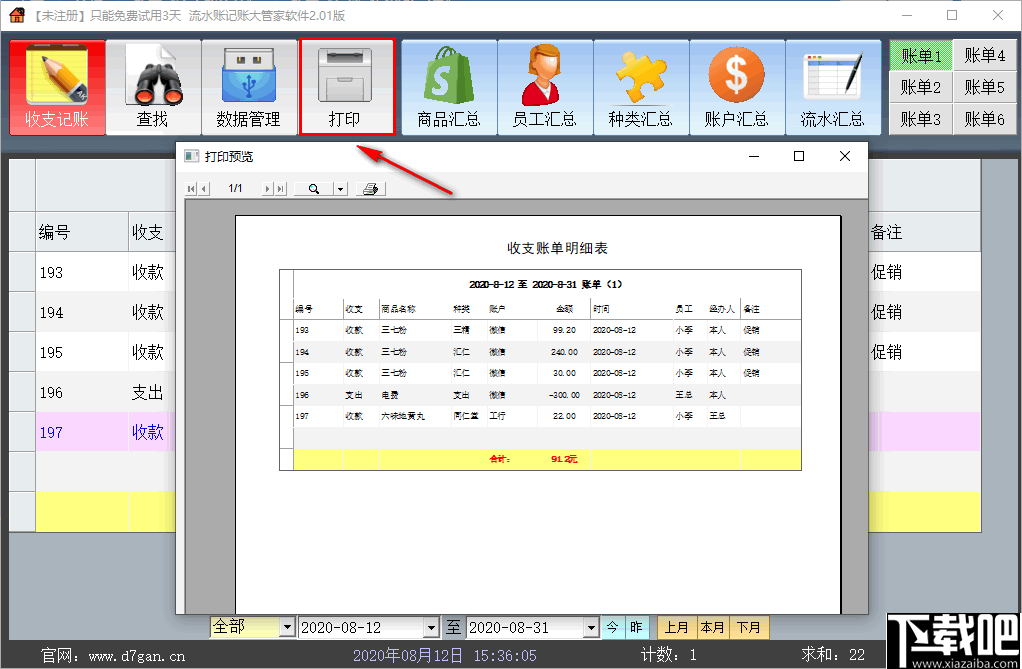This screenshot has width=1022, height=669.
Task: Click 支出 cell in row 196
Action: click(148, 393)
